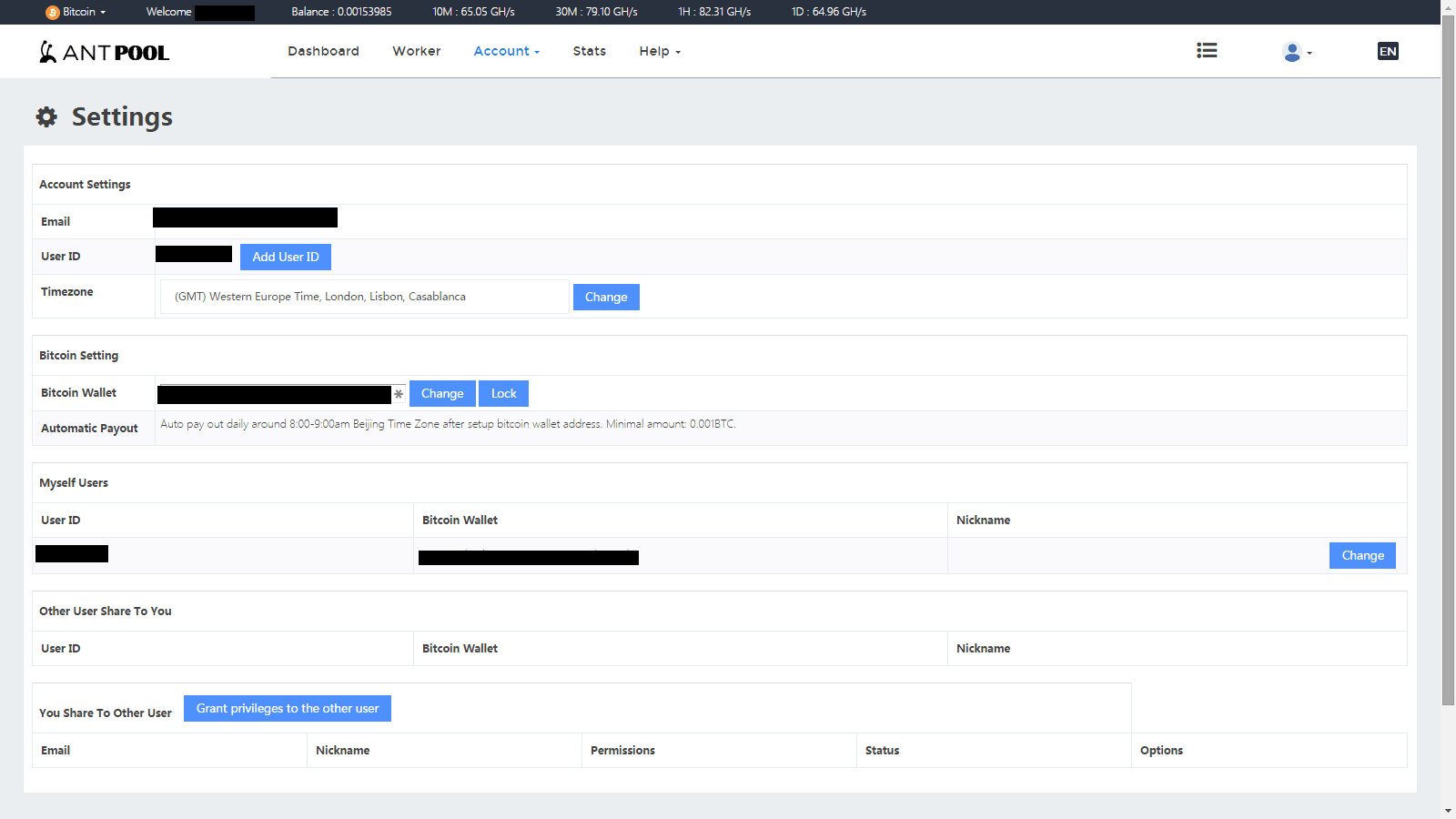Expand the Help menu
The image size is (1456, 819).
[x=660, y=51]
